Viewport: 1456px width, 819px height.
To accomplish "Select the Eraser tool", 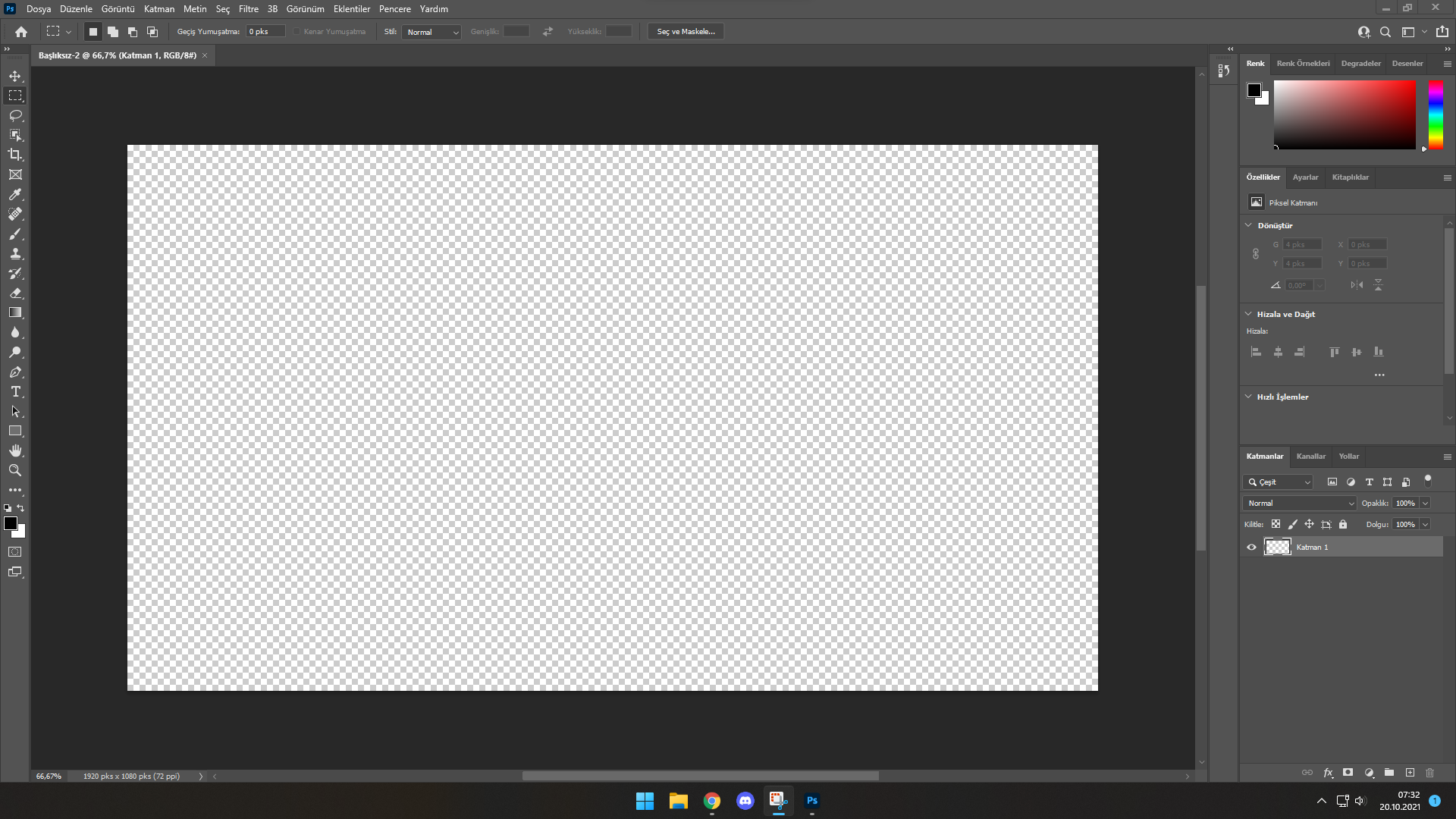I will pyautogui.click(x=15, y=293).
